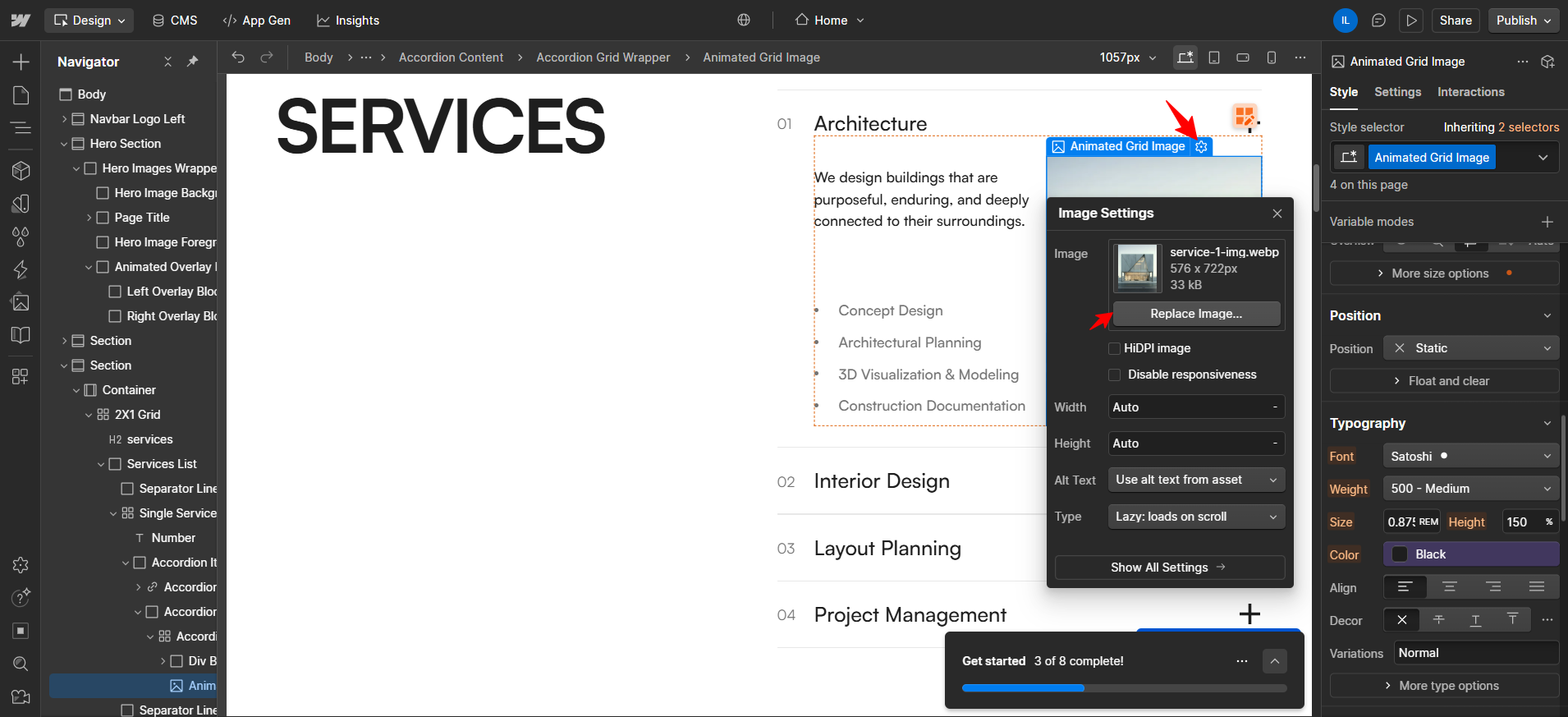Click the Animated Grid Image selector tag
Image resolution: width=1568 pixels, height=717 pixels.
(1432, 158)
